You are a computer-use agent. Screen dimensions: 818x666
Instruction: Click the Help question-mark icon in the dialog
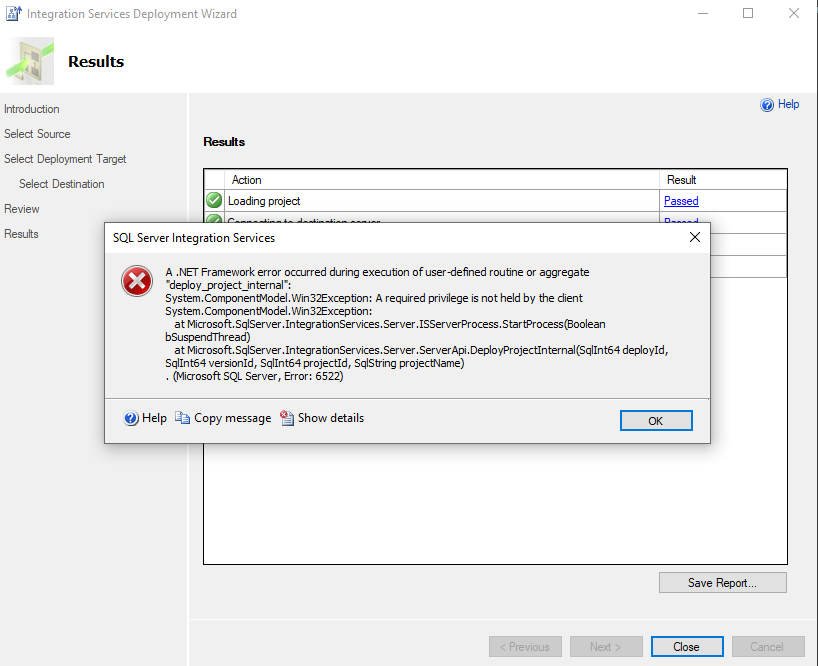click(x=130, y=418)
